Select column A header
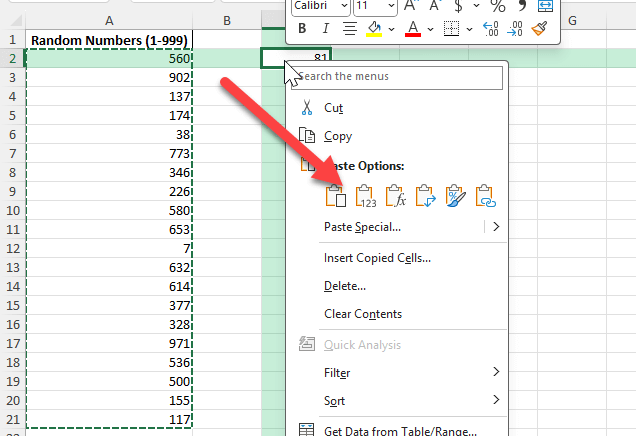636x436 pixels. (x=109, y=21)
